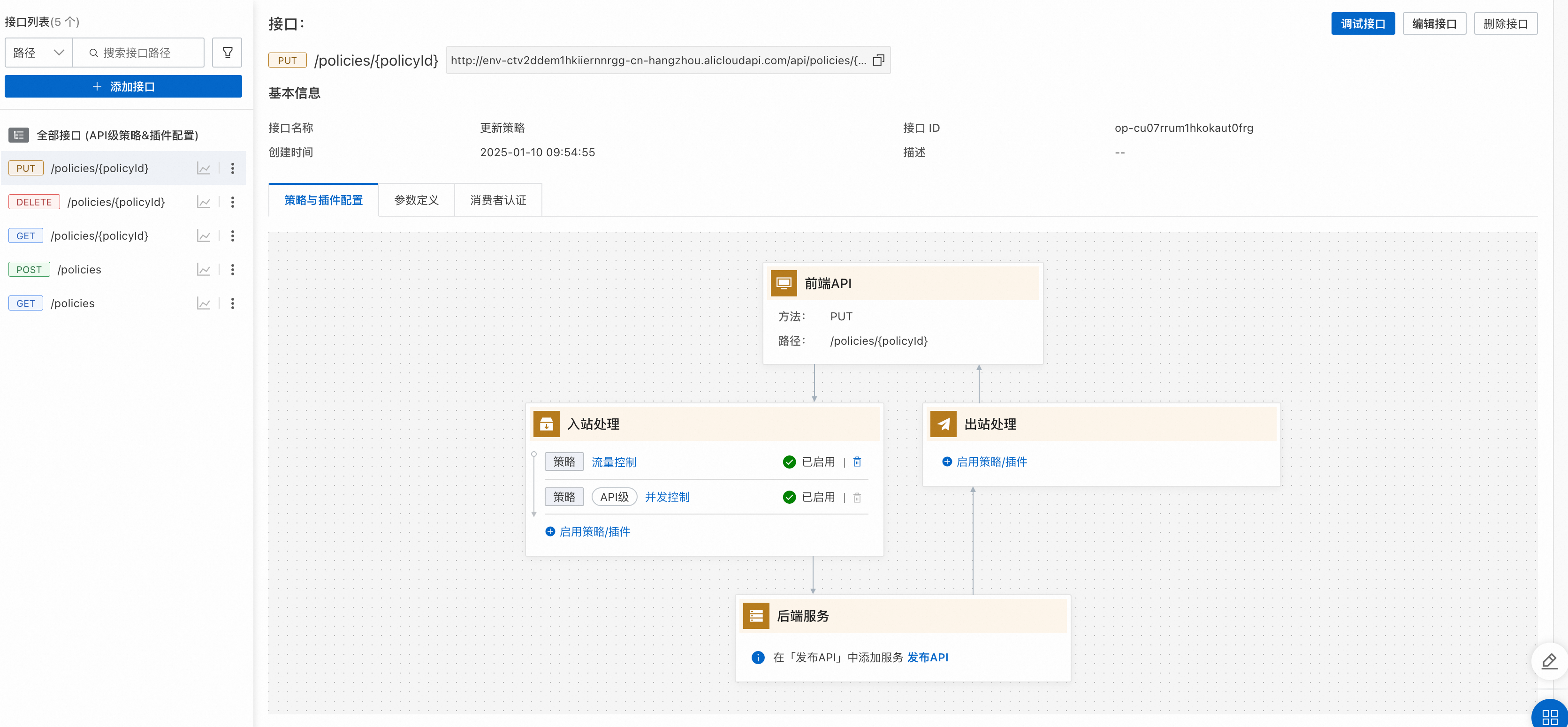The width and height of the screenshot is (1568, 727).
Task: Click the 调试接口 button
Action: click(x=1362, y=24)
